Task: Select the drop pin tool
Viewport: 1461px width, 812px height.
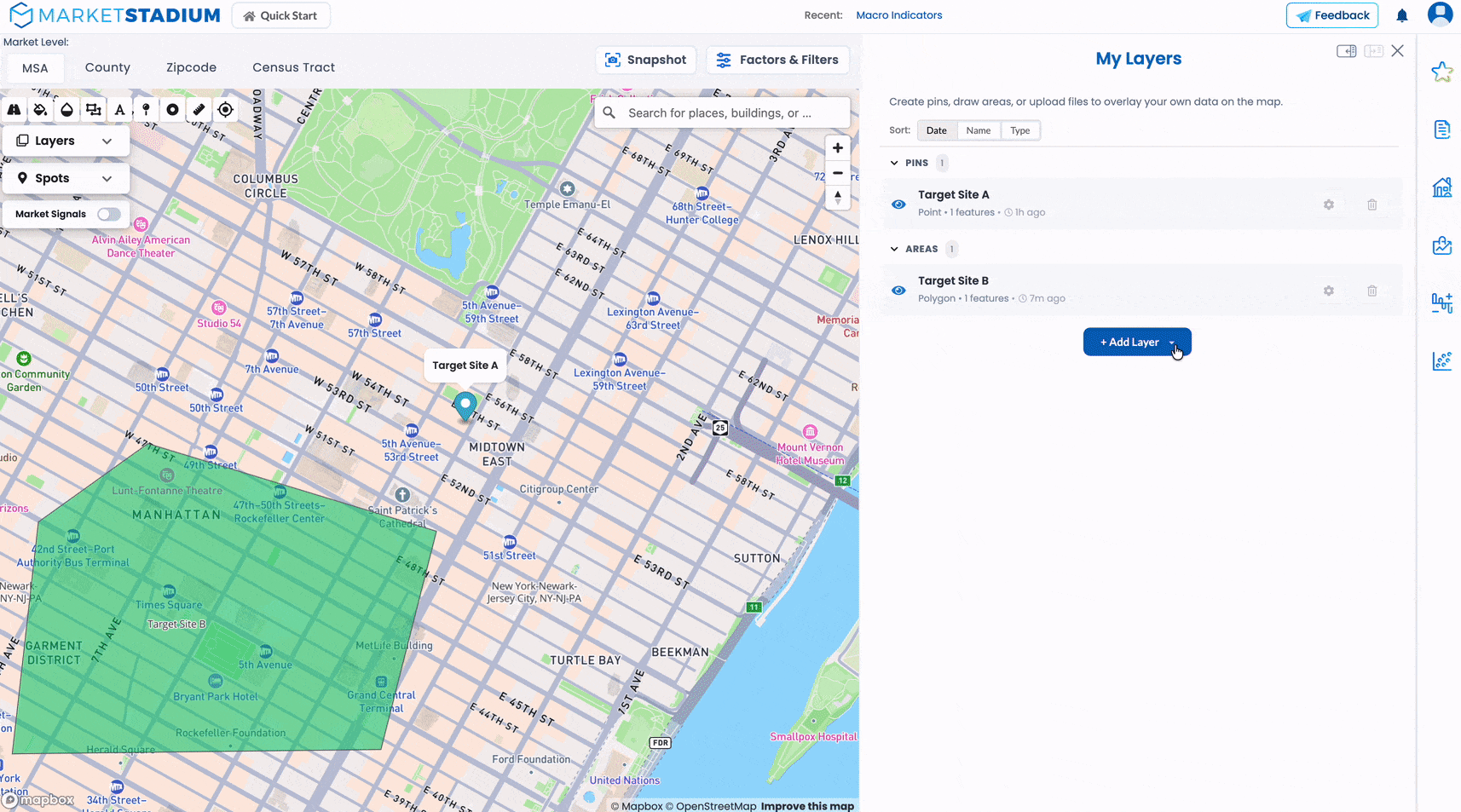Action: pos(146,110)
